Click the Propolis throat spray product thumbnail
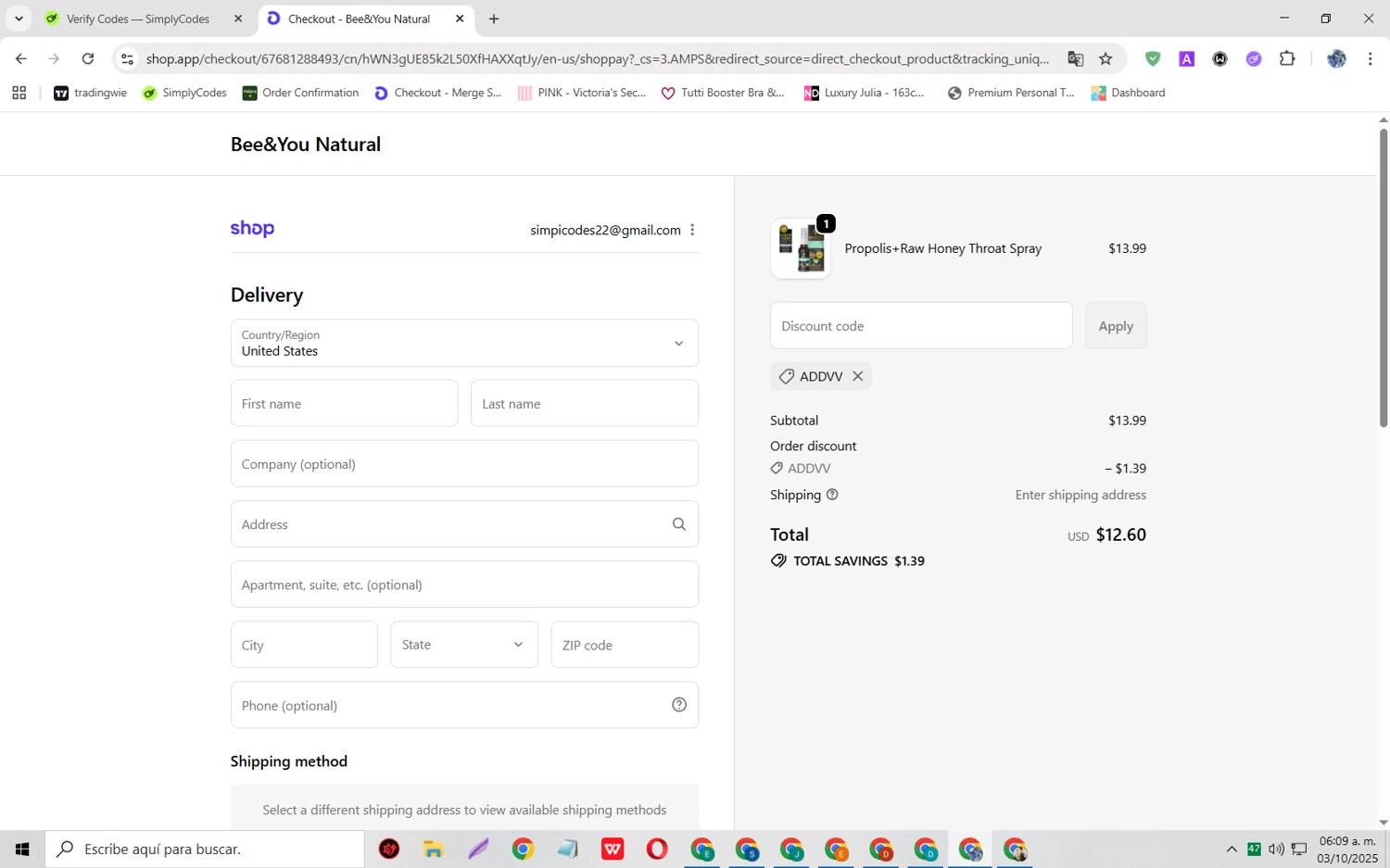The image size is (1390, 868). (801, 248)
